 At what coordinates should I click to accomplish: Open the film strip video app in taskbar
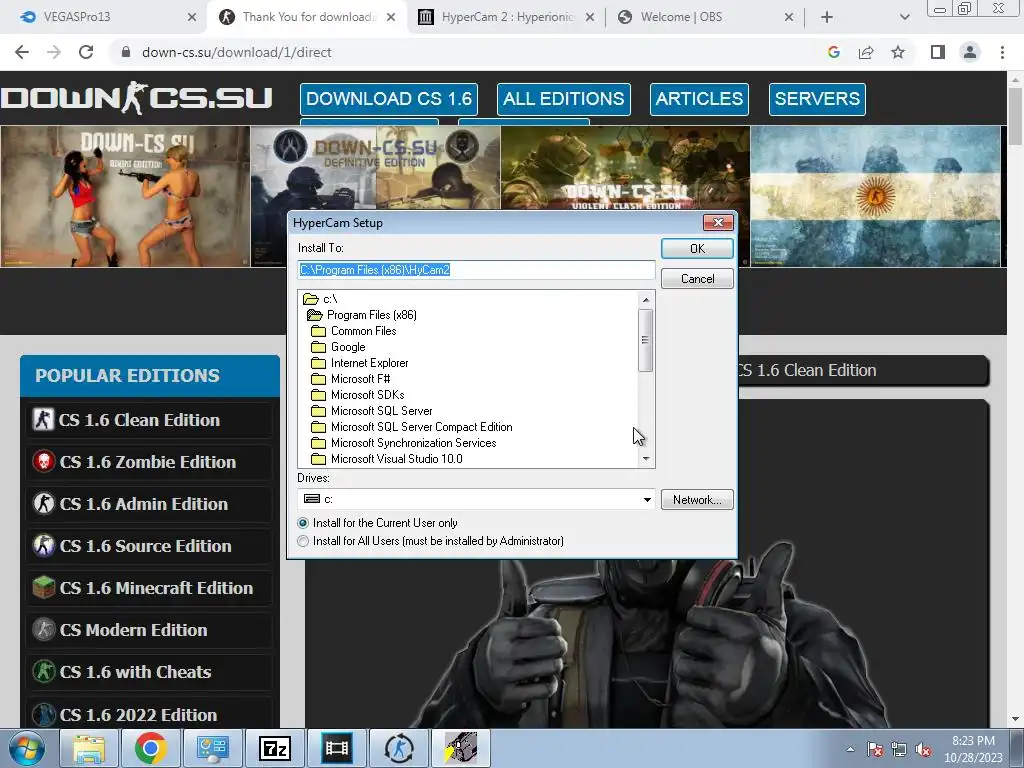point(337,748)
